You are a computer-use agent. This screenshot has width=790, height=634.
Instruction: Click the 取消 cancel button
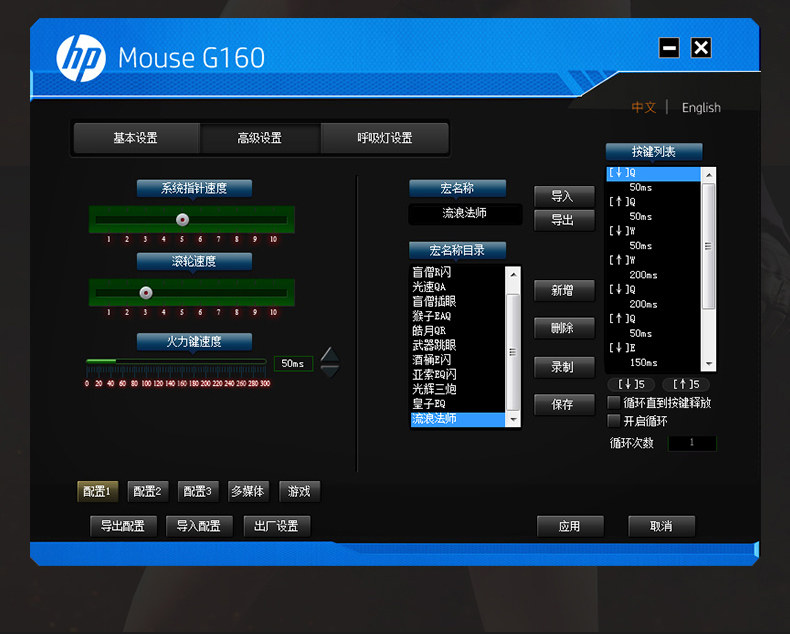coord(662,526)
